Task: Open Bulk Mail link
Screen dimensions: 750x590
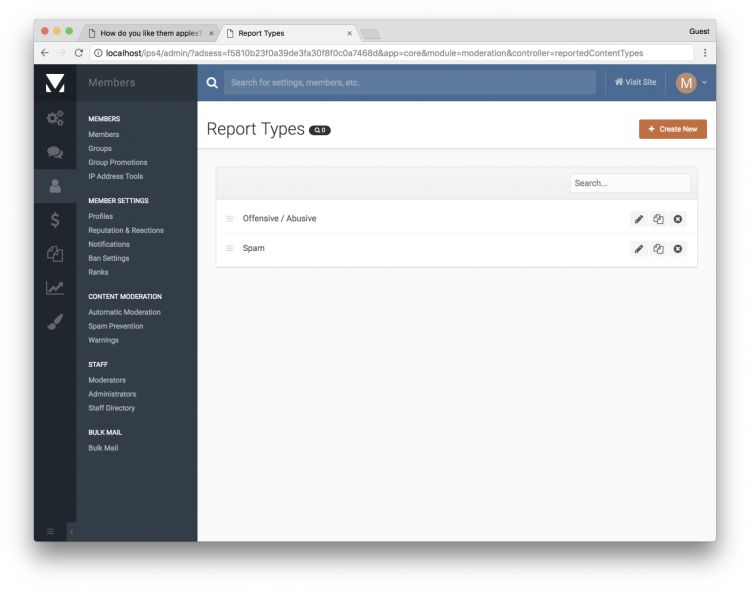Action: [103, 448]
